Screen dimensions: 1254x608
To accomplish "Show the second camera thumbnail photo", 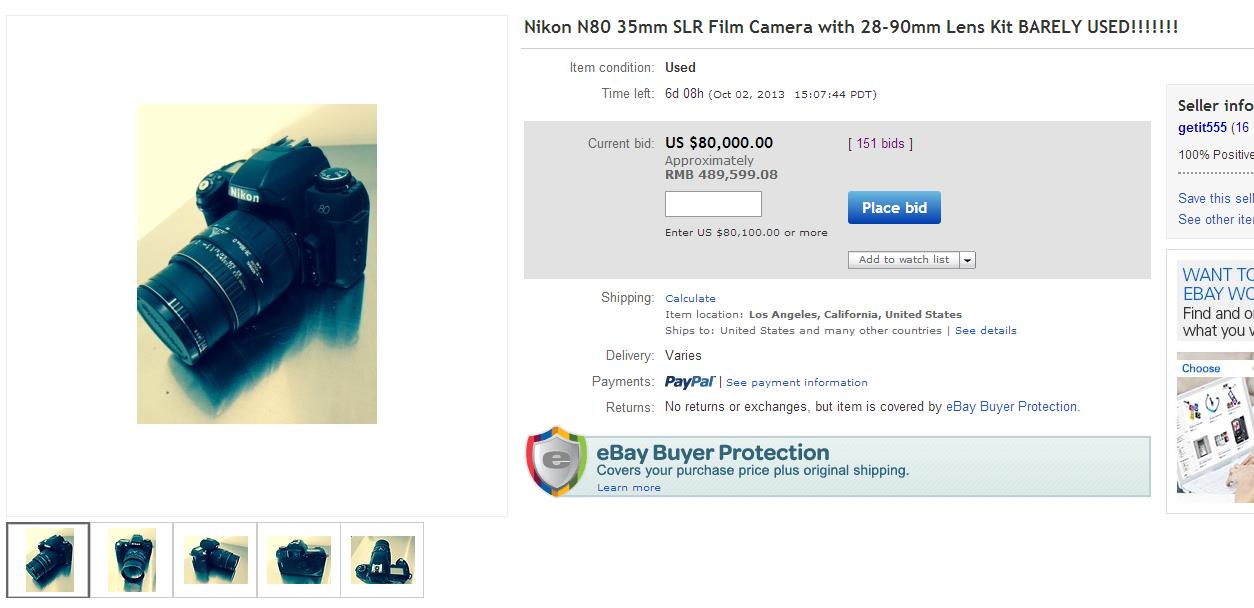I will [131, 560].
